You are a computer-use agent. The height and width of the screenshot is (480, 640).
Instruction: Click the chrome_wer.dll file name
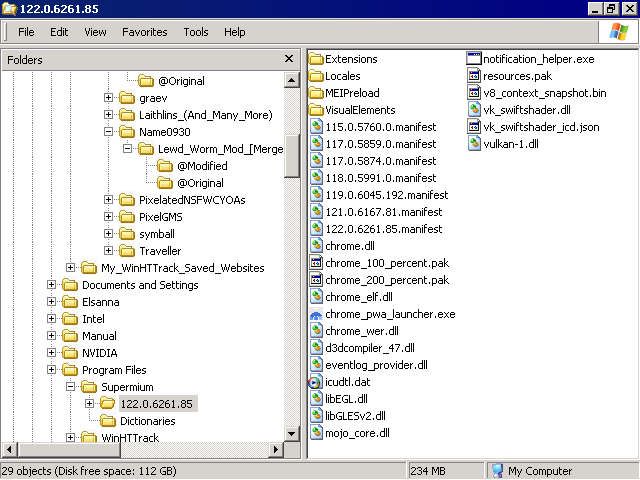tap(362, 331)
